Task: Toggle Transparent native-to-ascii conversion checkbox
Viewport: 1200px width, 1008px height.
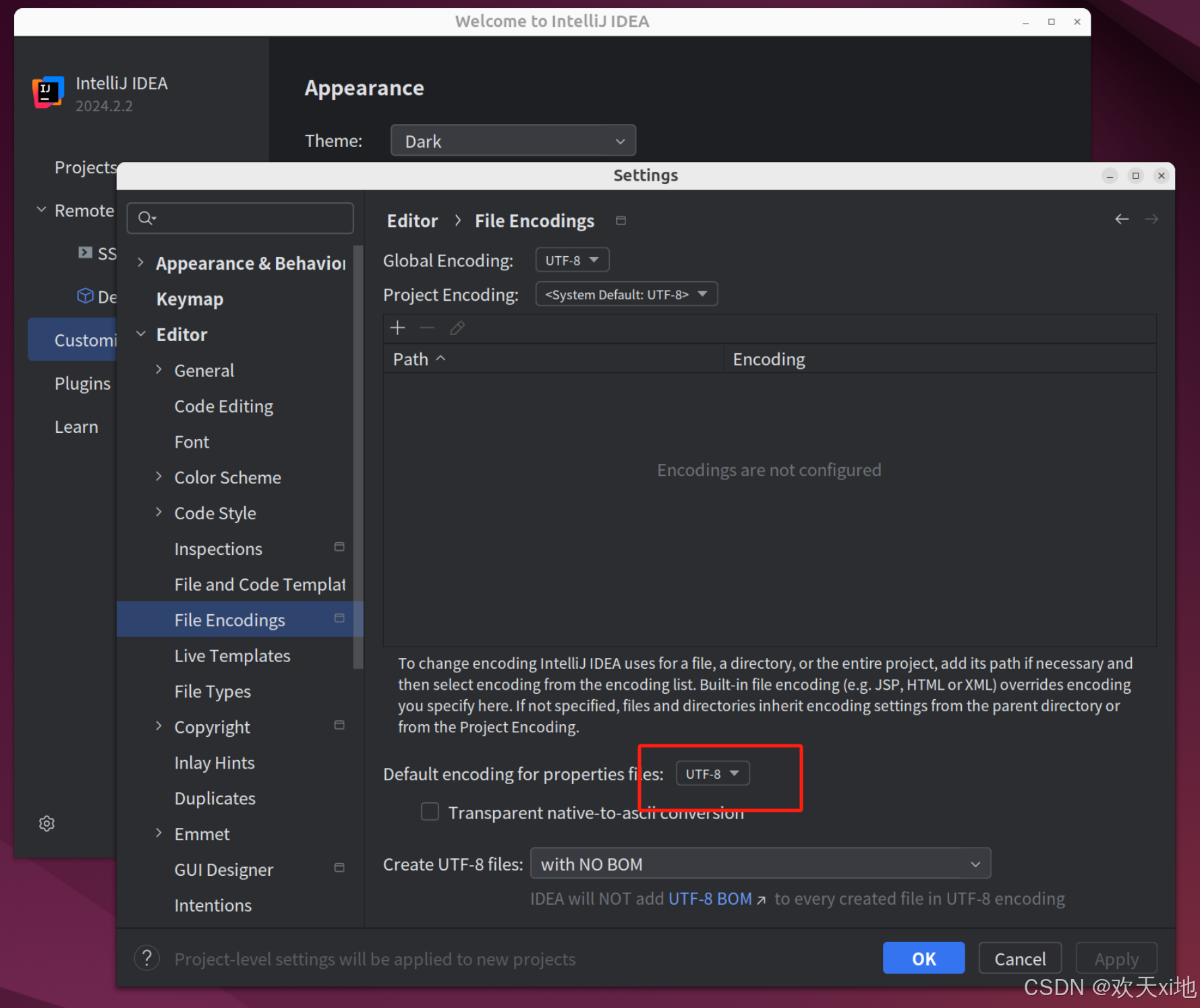Action: pyautogui.click(x=430, y=811)
